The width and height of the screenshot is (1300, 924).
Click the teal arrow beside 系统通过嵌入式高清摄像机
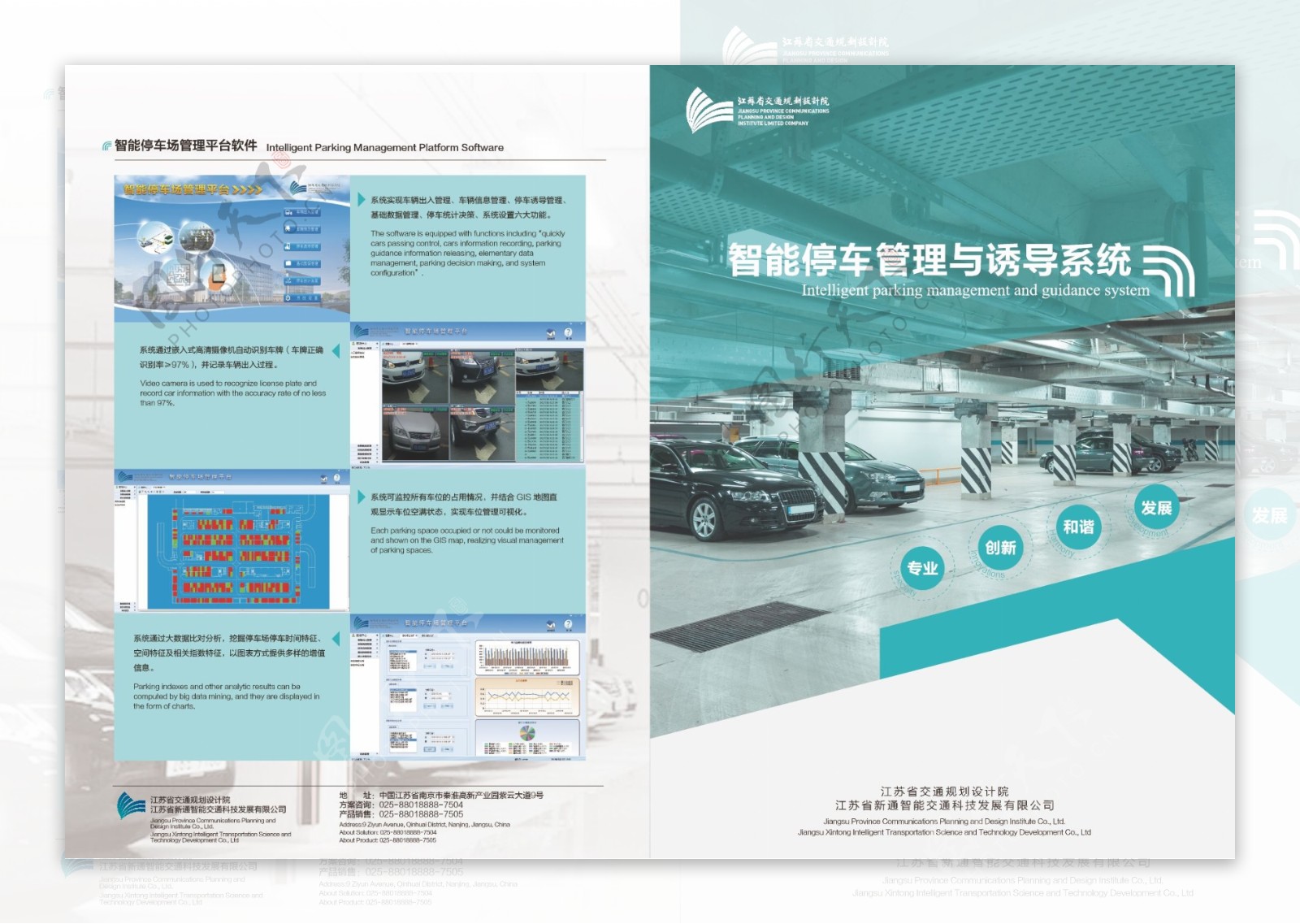click(x=336, y=350)
